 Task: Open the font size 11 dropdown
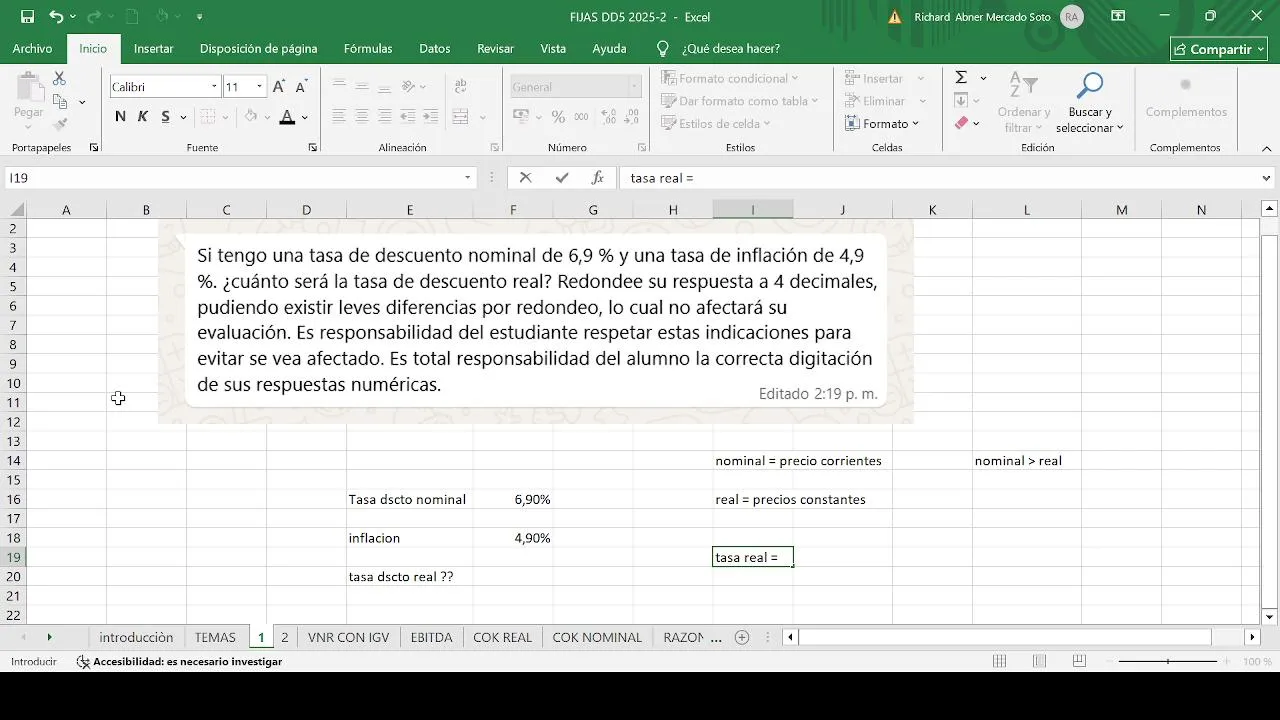[x=259, y=87]
